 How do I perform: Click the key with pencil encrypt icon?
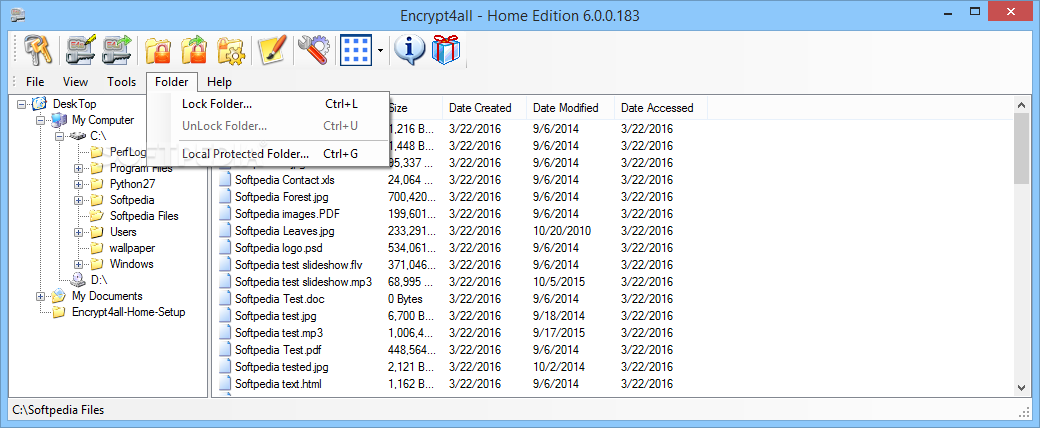click(81, 50)
